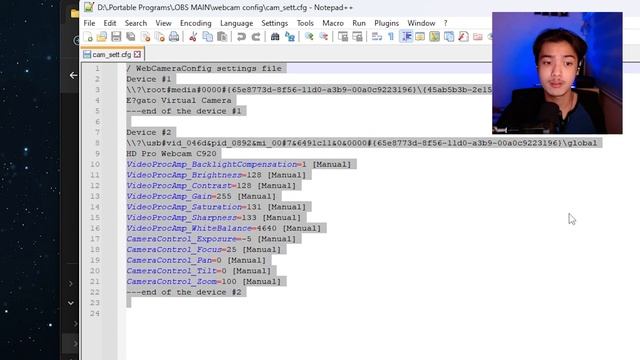Image resolution: width=640 pixels, height=360 pixels.
Task: Open the Plugins menu
Action: [x=387, y=23]
